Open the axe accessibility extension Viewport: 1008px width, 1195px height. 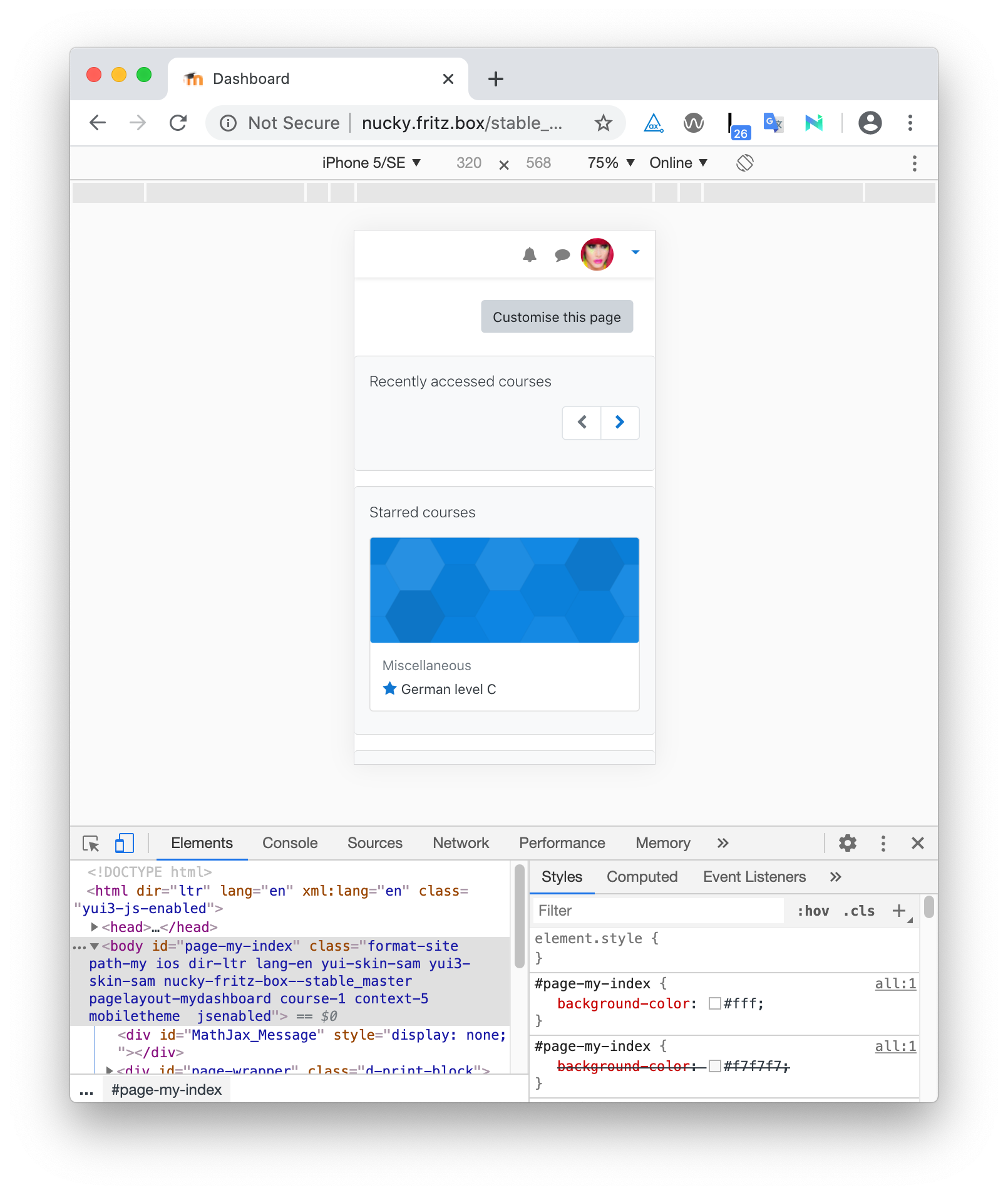tap(654, 123)
